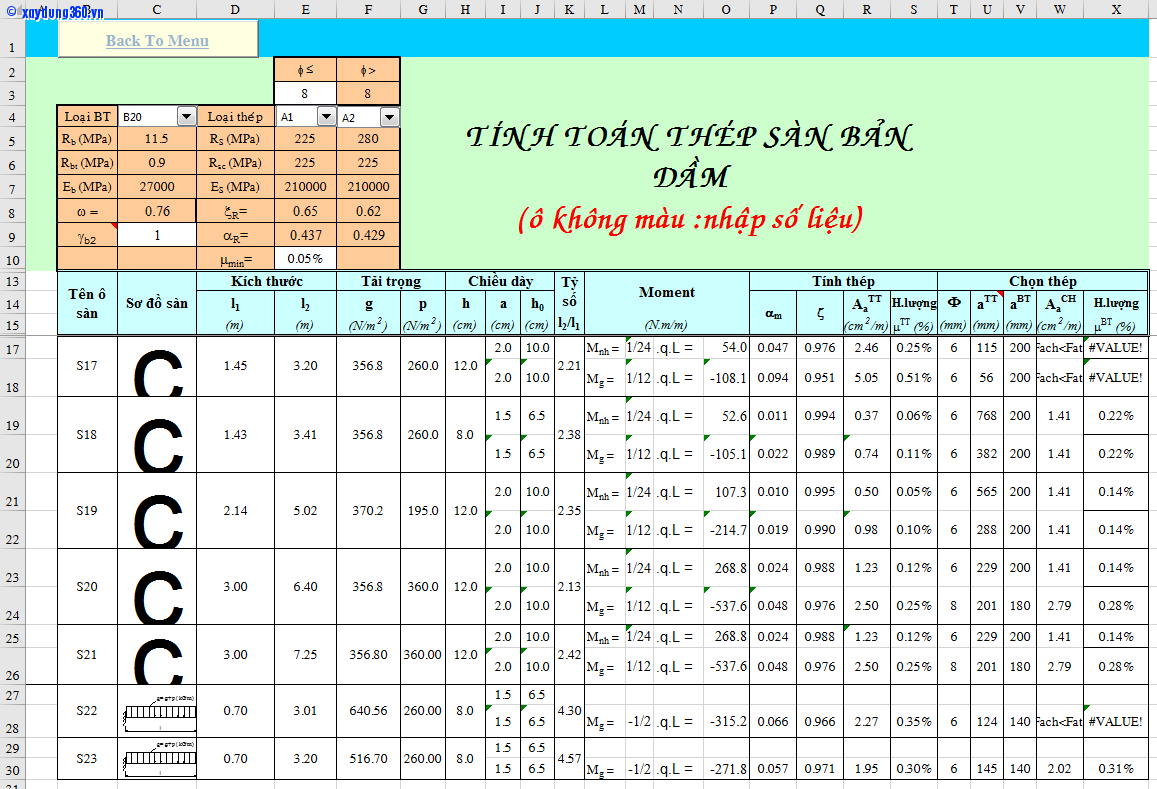The width and height of the screenshot is (1157, 789).
Task: Select the S23 cantilever load diagram
Action: click(157, 760)
